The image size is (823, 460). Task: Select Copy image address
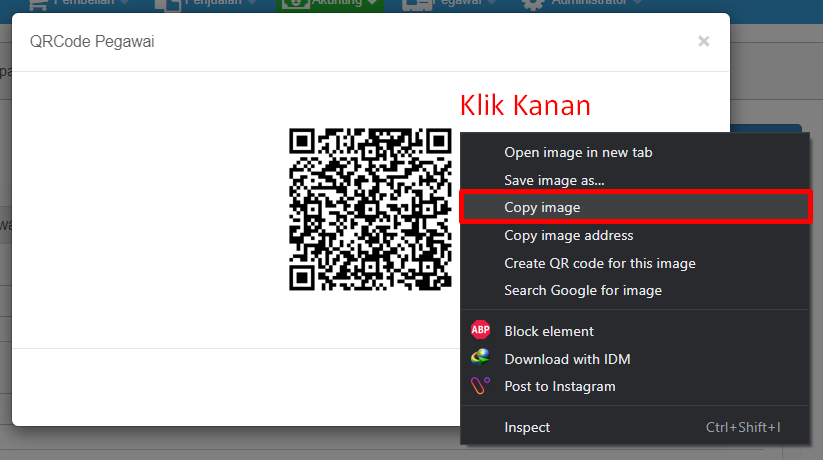coord(635,235)
